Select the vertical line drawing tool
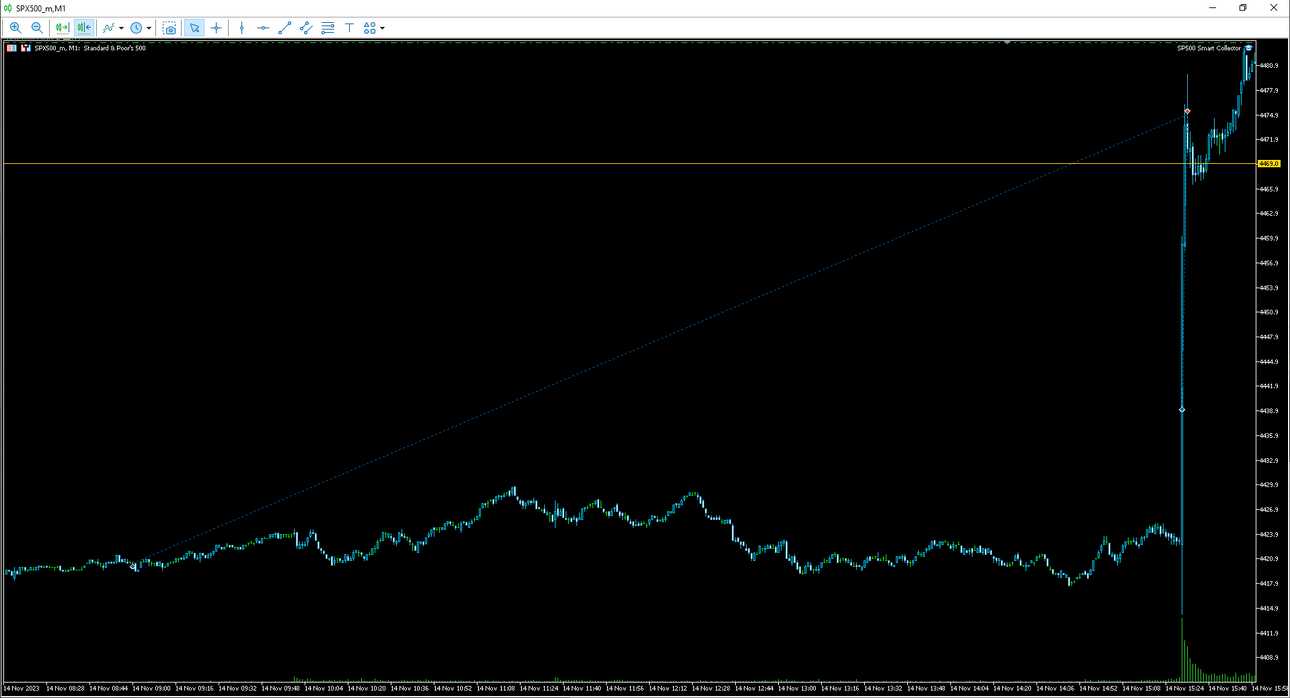 pos(241,28)
